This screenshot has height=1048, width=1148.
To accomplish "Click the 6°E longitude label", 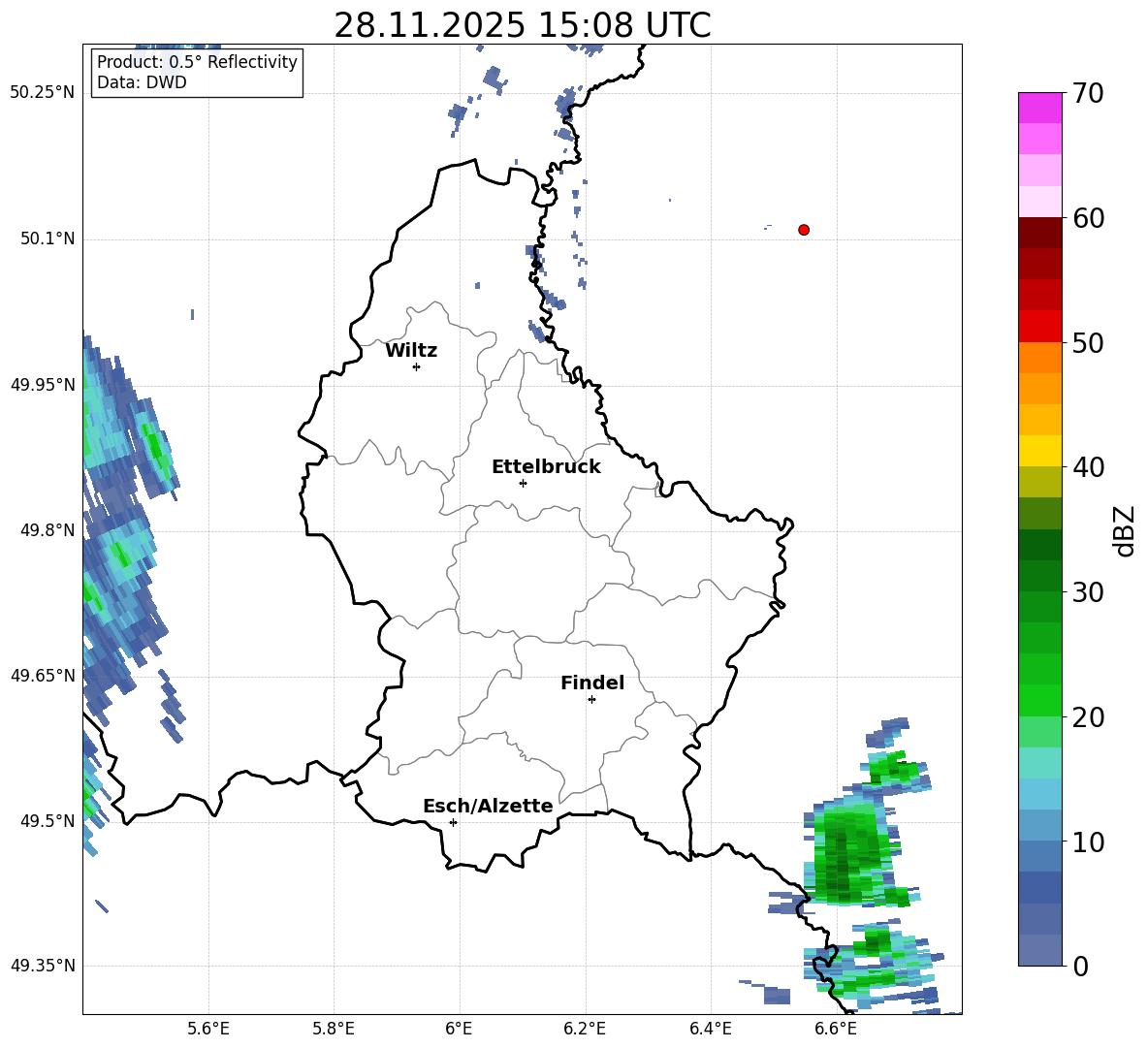I will click(x=459, y=1029).
